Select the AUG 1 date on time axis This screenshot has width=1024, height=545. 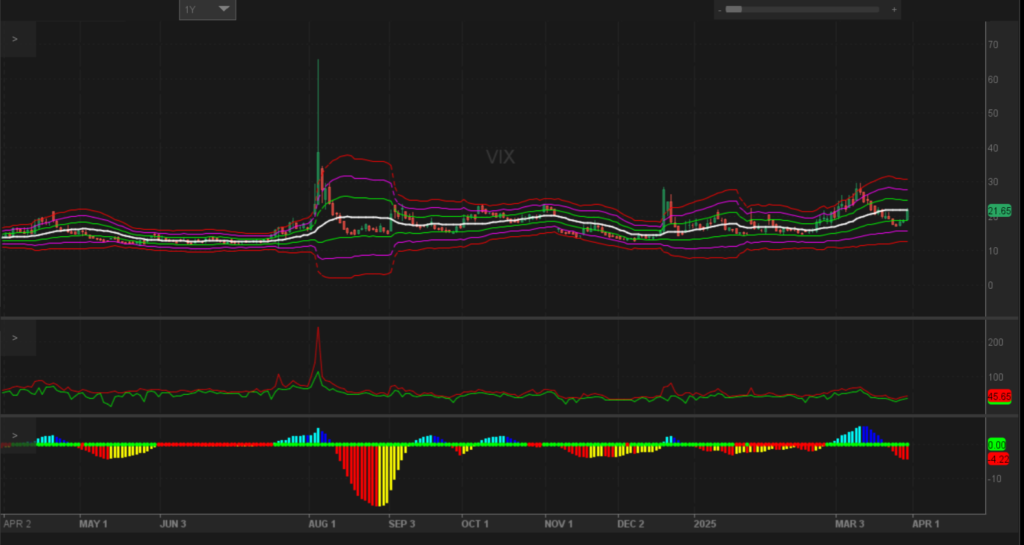click(x=322, y=523)
